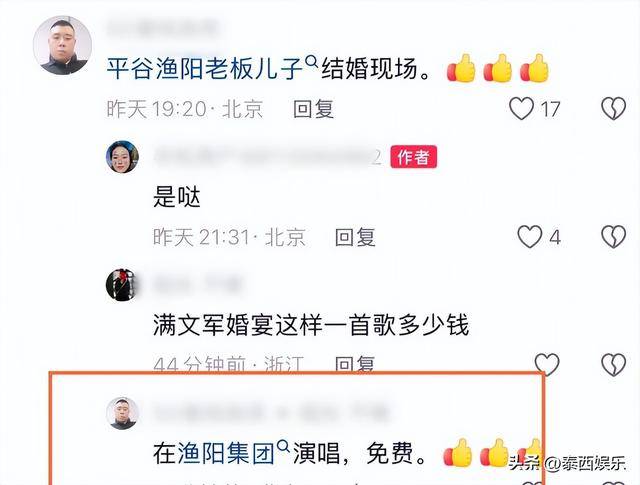Tap magnifier icon after 平谷渔阳老板儿子

tap(311, 62)
